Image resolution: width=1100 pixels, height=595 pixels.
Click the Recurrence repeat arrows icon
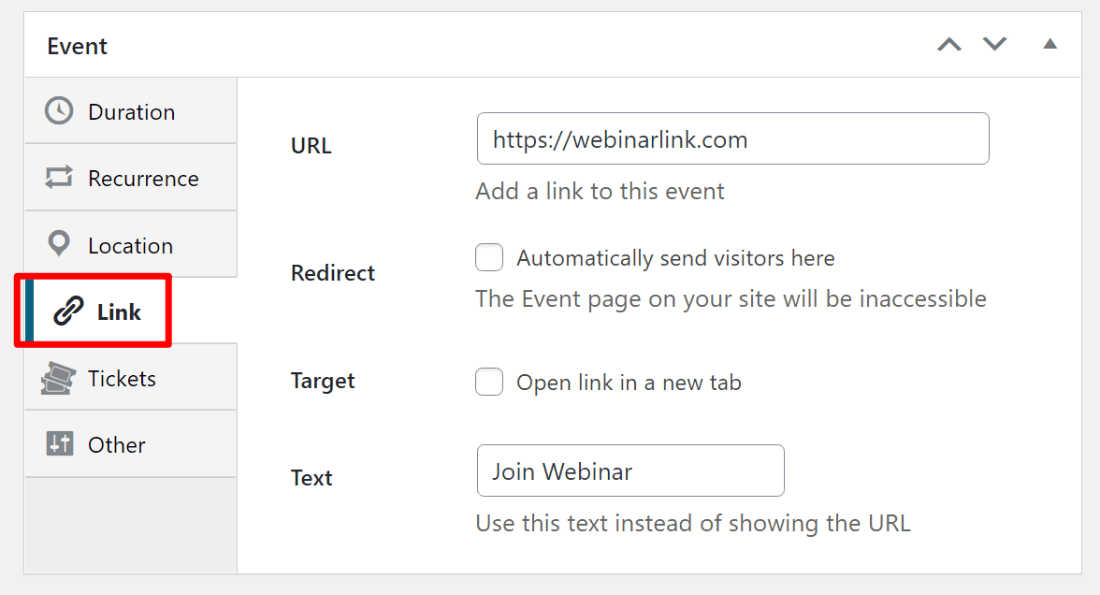click(x=59, y=178)
